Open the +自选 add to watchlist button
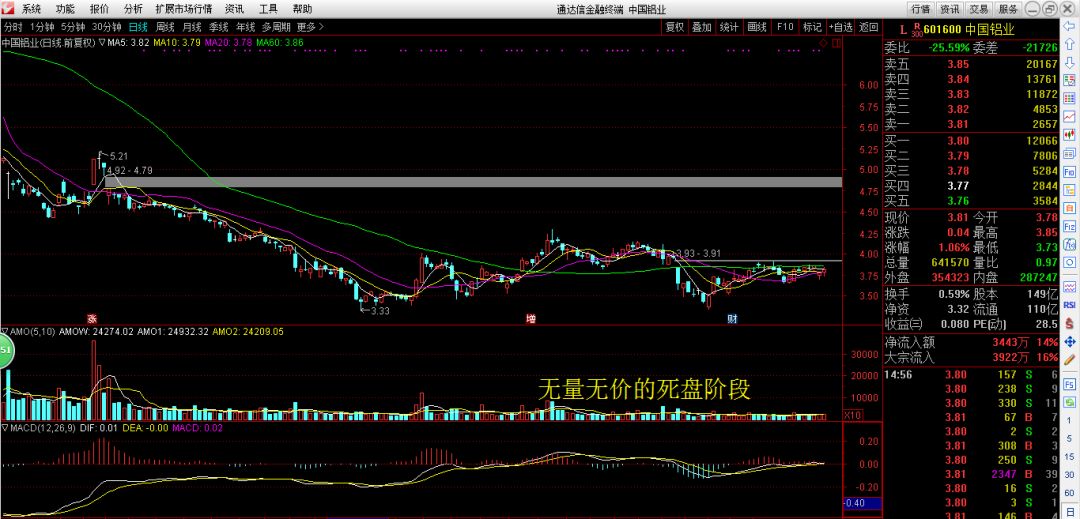This screenshot has height=519, width=1080. click(x=841, y=27)
